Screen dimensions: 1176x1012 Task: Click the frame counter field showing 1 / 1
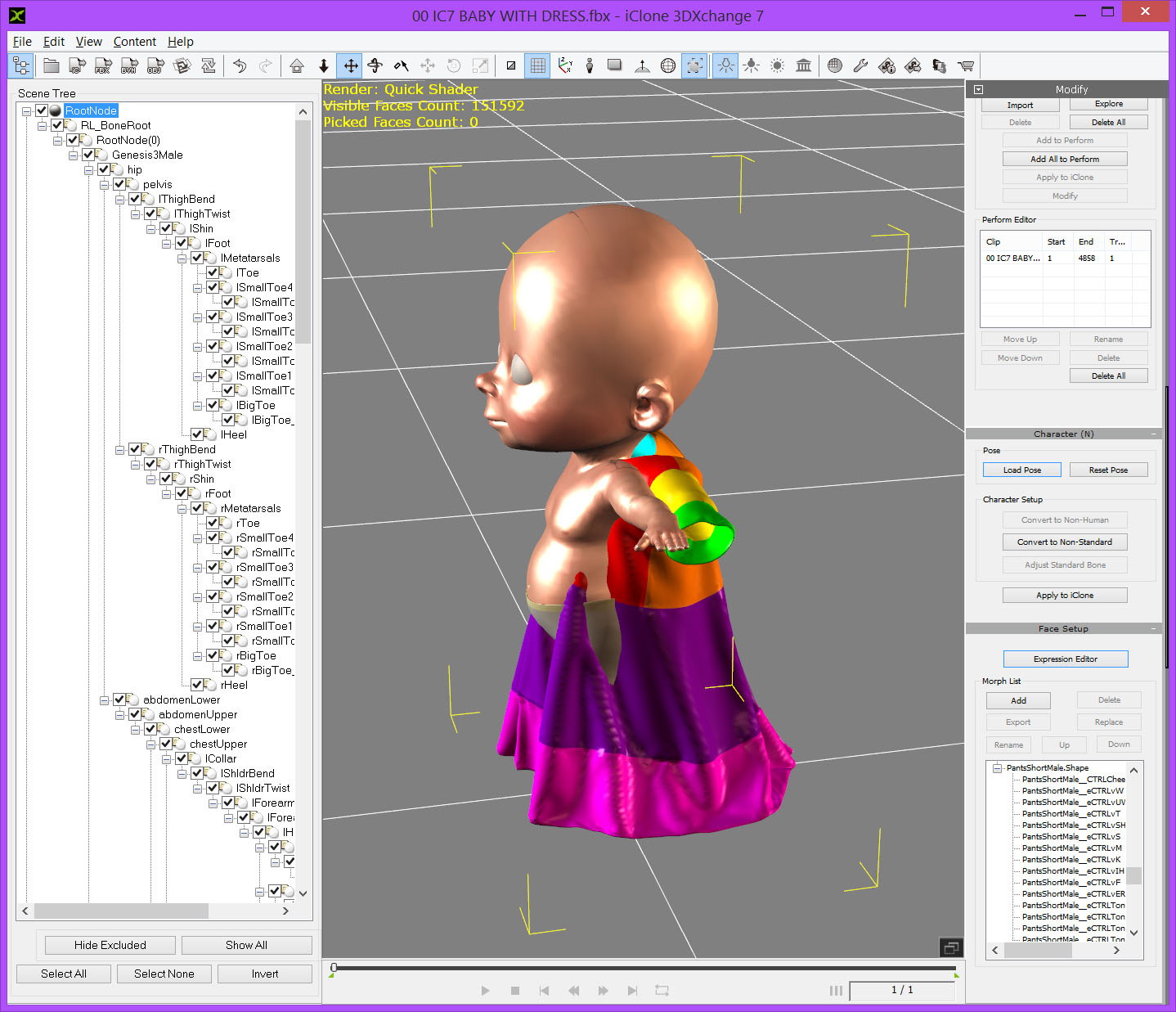[902, 990]
